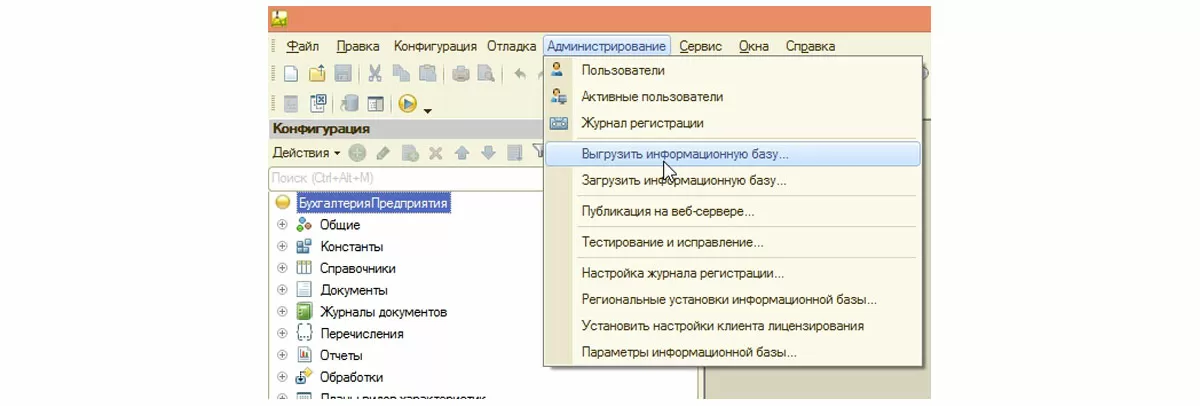Start debugging with the yellow play icon

click(x=407, y=103)
